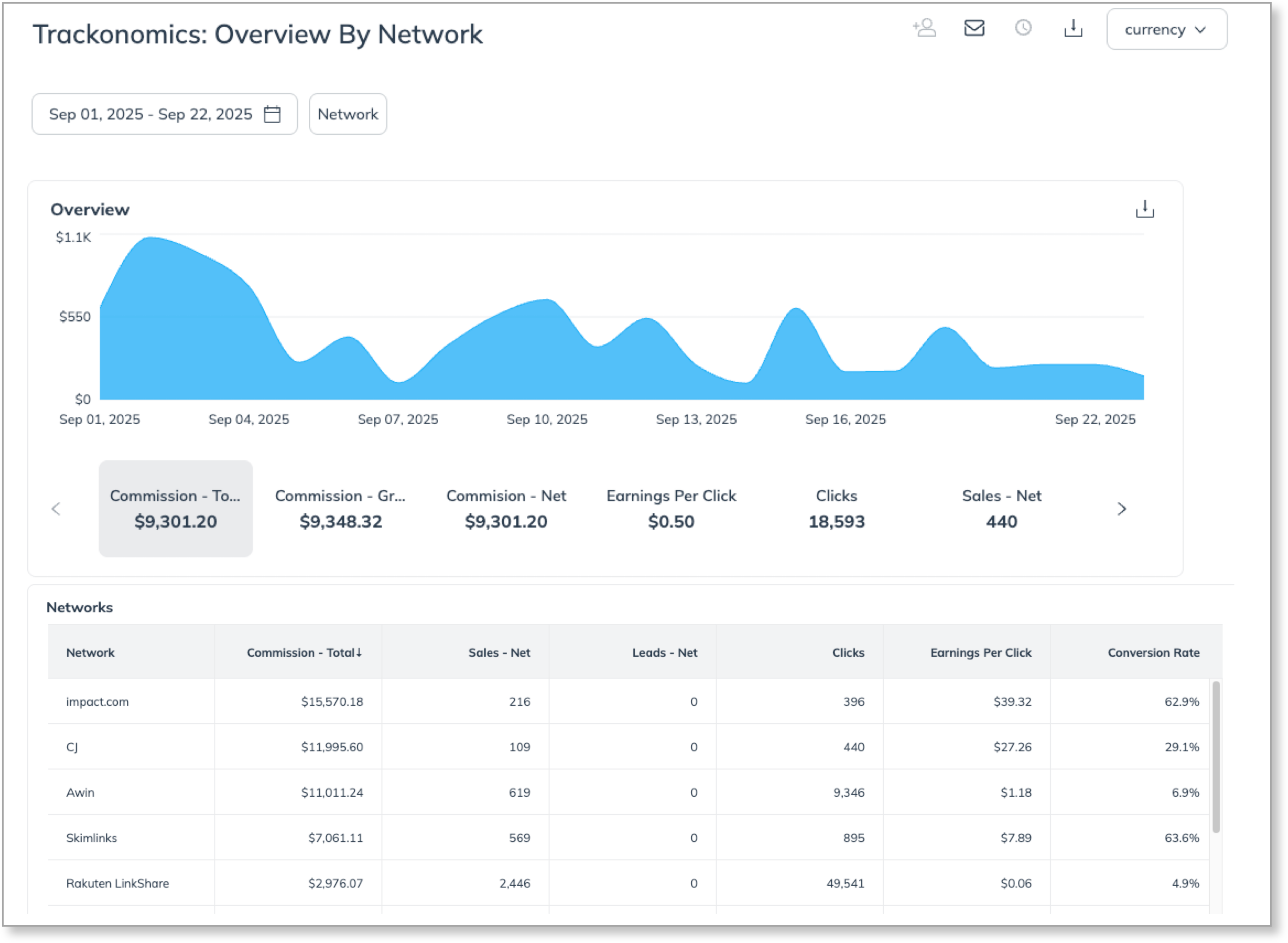
Task: Select the Clicks metric card
Action: click(x=836, y=508)
